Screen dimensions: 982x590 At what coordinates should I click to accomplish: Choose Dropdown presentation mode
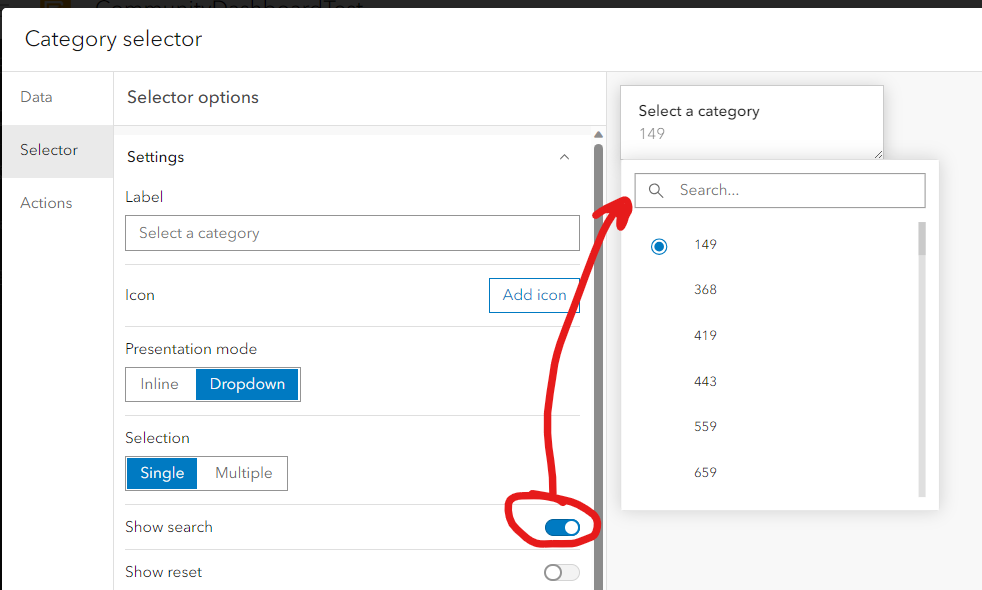(247, 384)
